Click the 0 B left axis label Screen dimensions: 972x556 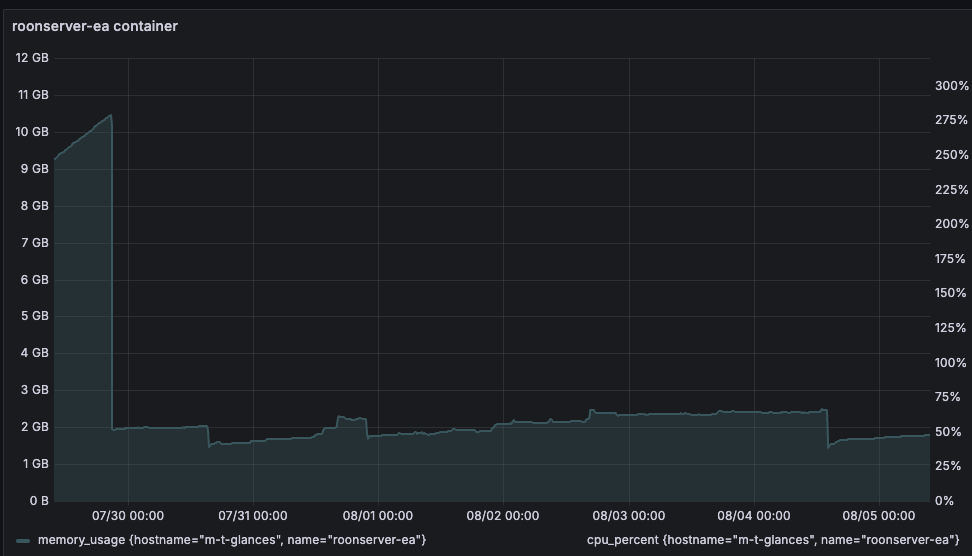[38, 500]
